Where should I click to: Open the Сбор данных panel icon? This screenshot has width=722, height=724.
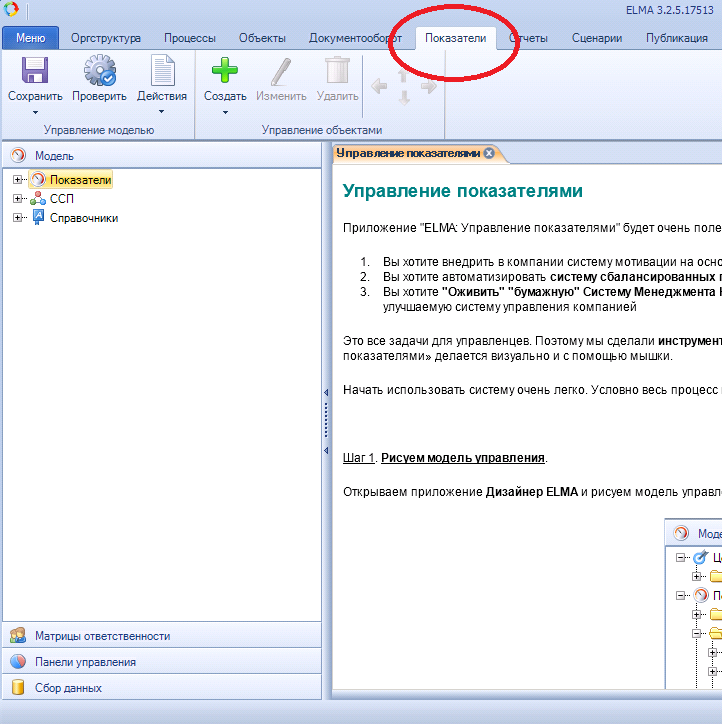pos(17,687)
